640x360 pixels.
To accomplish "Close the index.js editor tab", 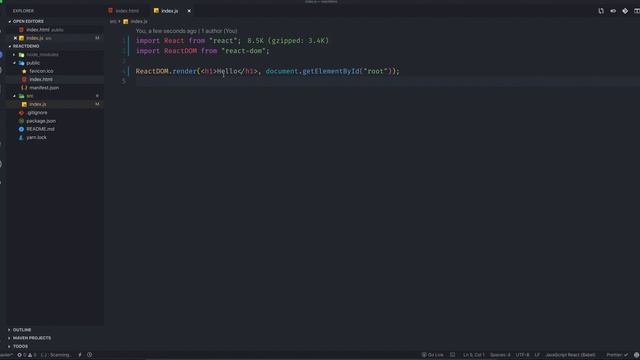I will 189,11.
